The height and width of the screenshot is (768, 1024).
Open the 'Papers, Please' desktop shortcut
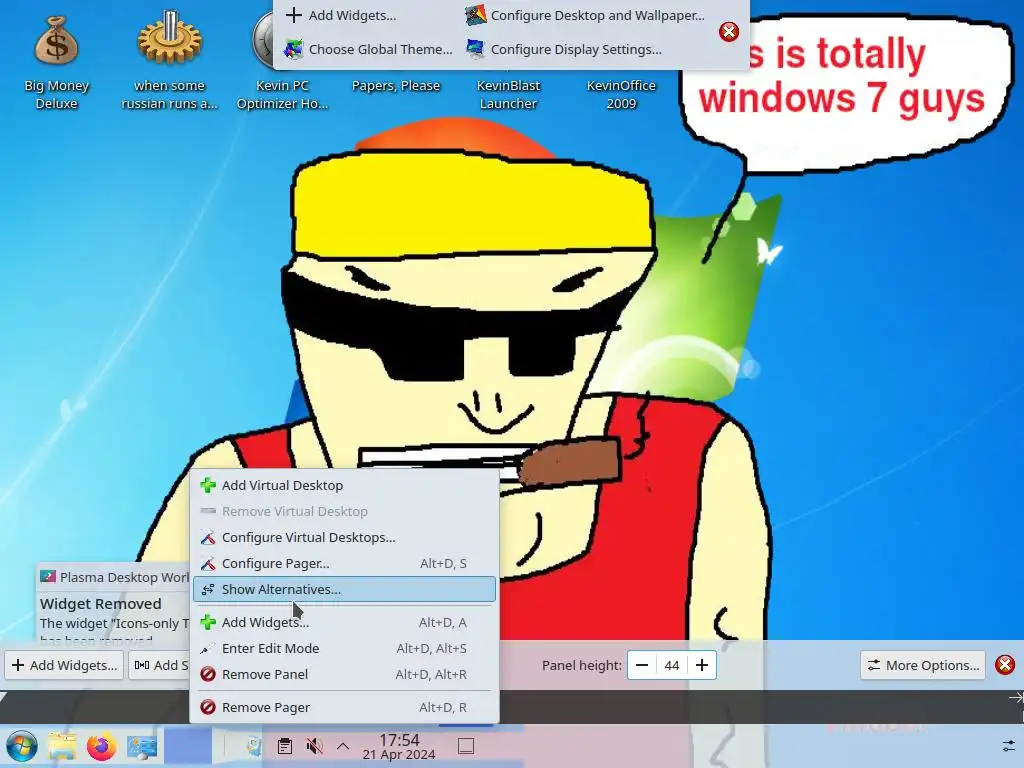pos(396,86)
